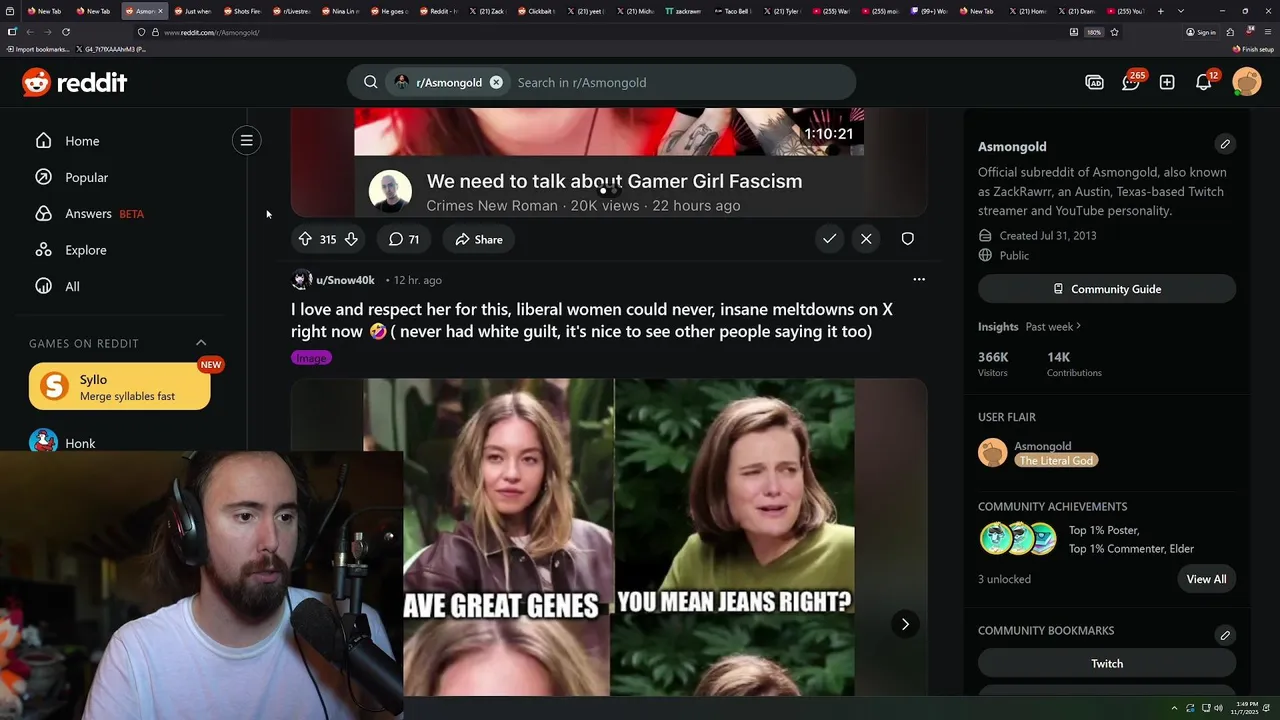Show hidden system tray icons

click(1175, 708)
